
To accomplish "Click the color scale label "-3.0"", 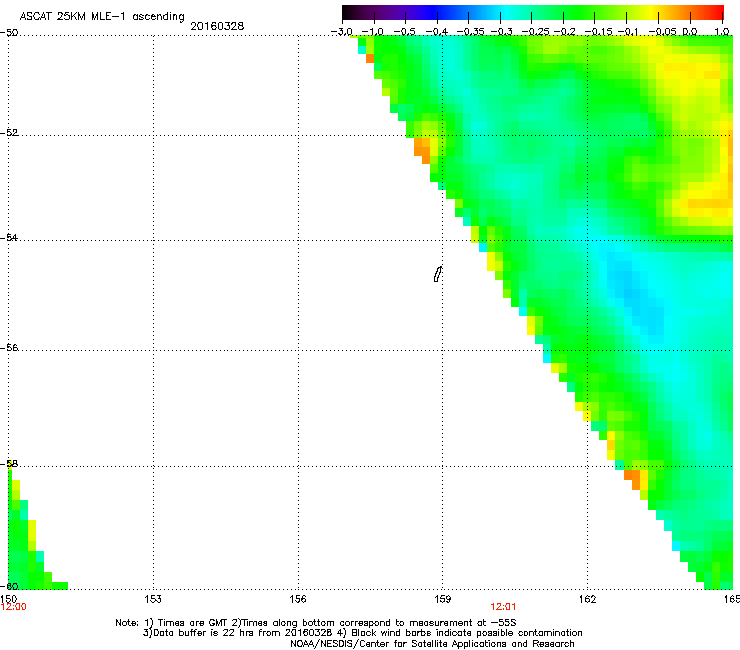I will pyautogui.click(x=342, y=32).
